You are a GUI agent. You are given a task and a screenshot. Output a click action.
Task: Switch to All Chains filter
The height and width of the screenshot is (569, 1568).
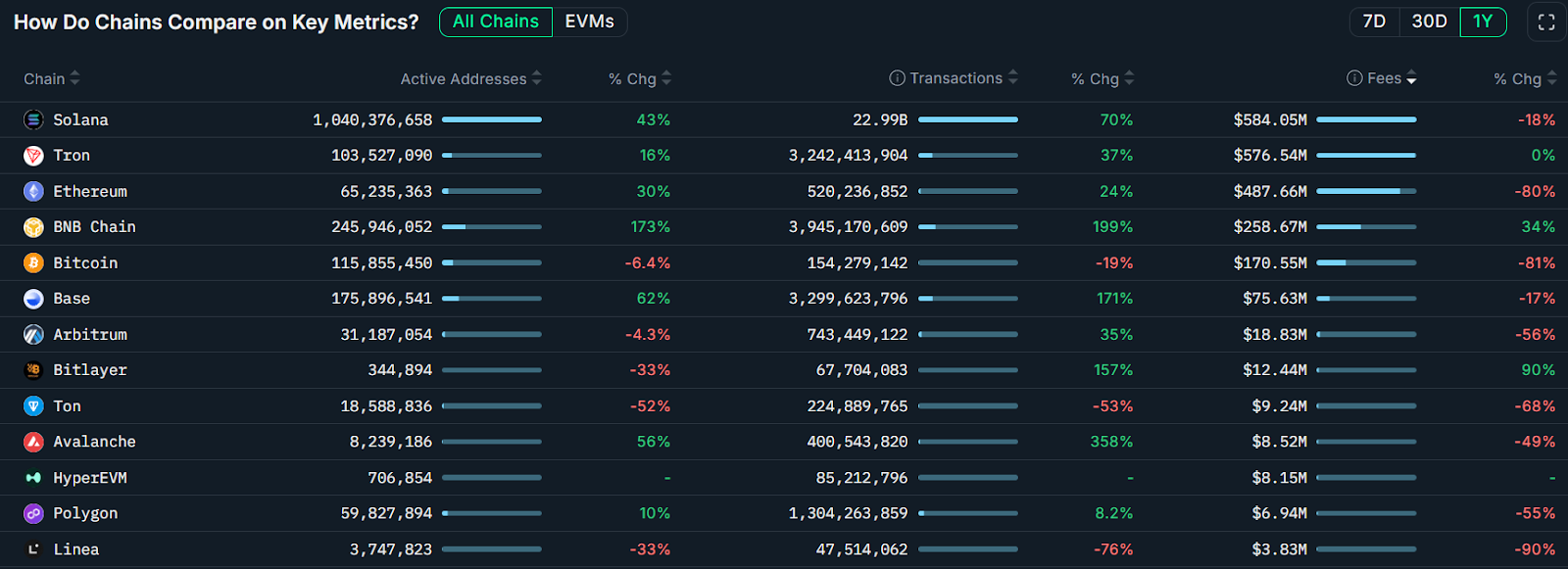(x=496, y=22)
